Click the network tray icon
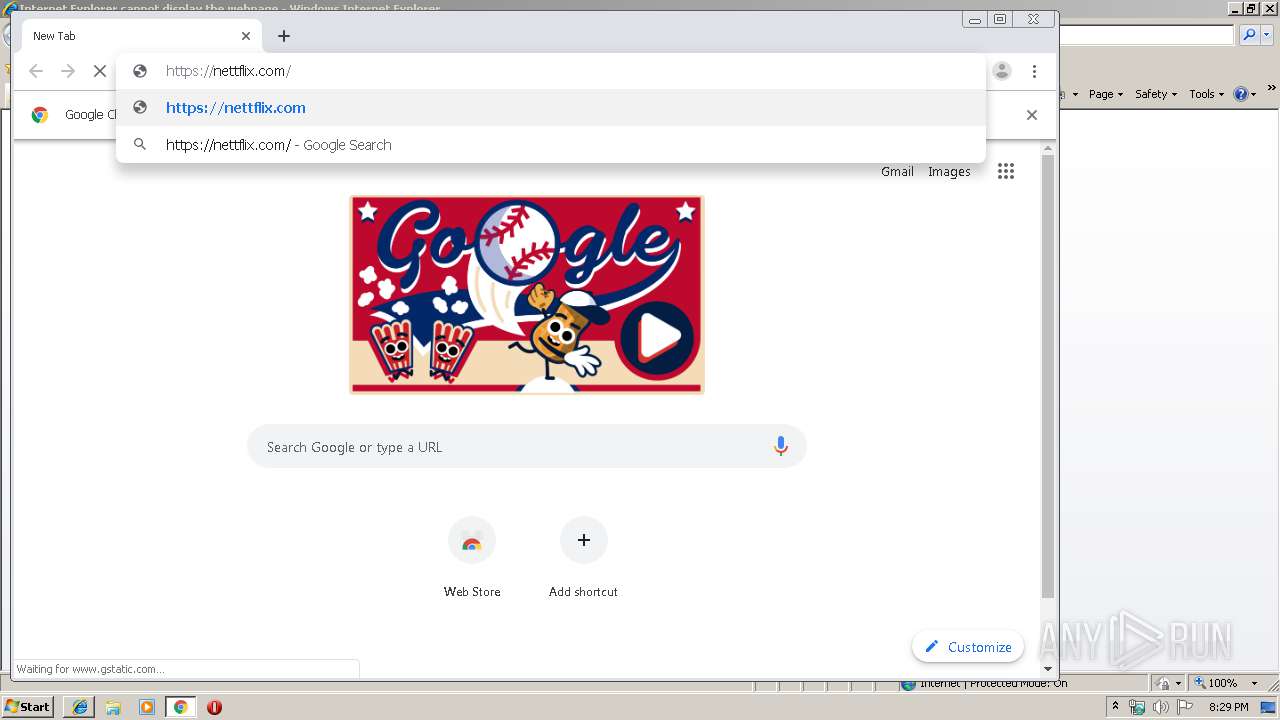 pos(1137,707)
